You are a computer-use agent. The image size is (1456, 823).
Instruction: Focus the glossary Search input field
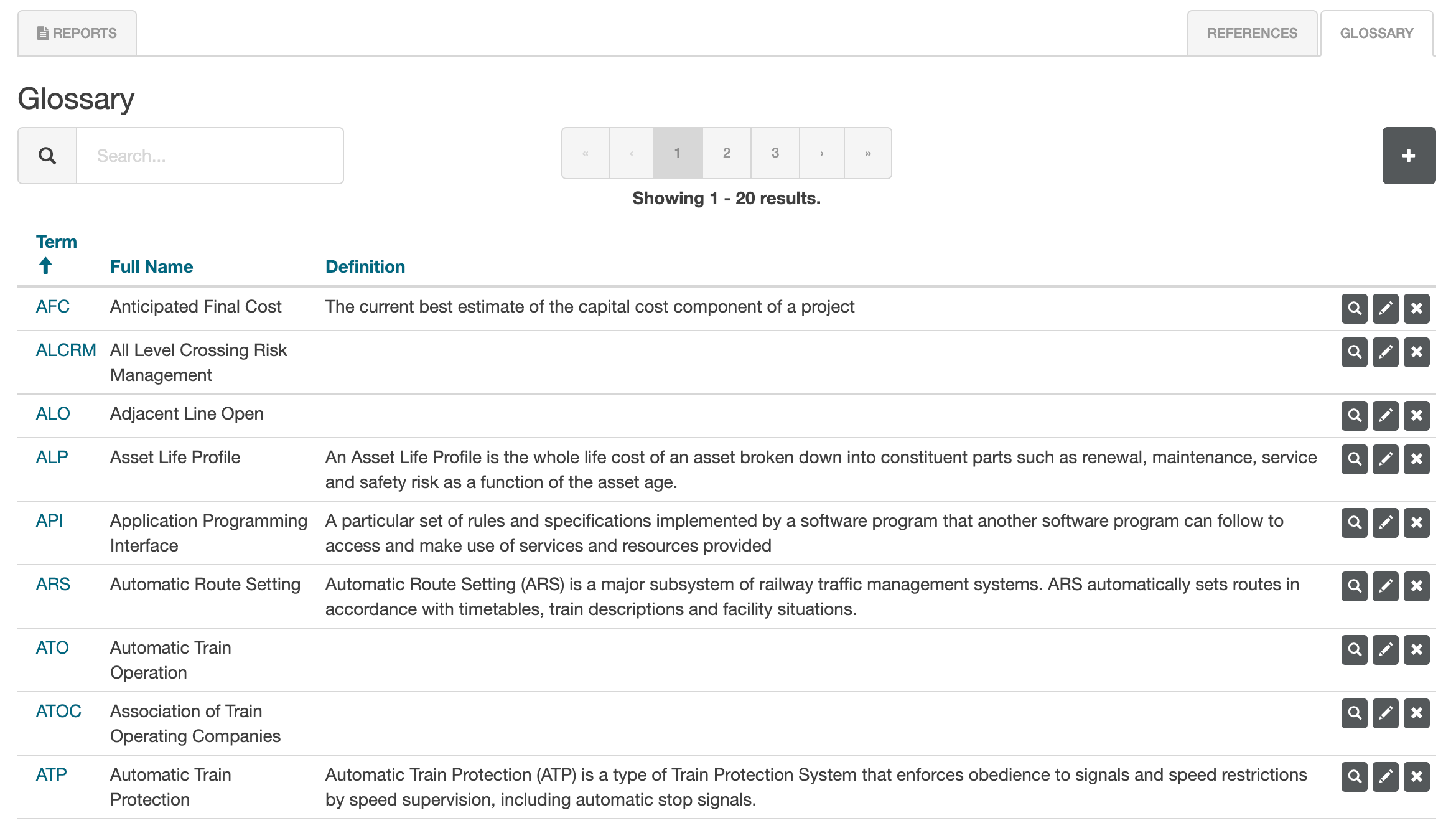click(210, 156)
